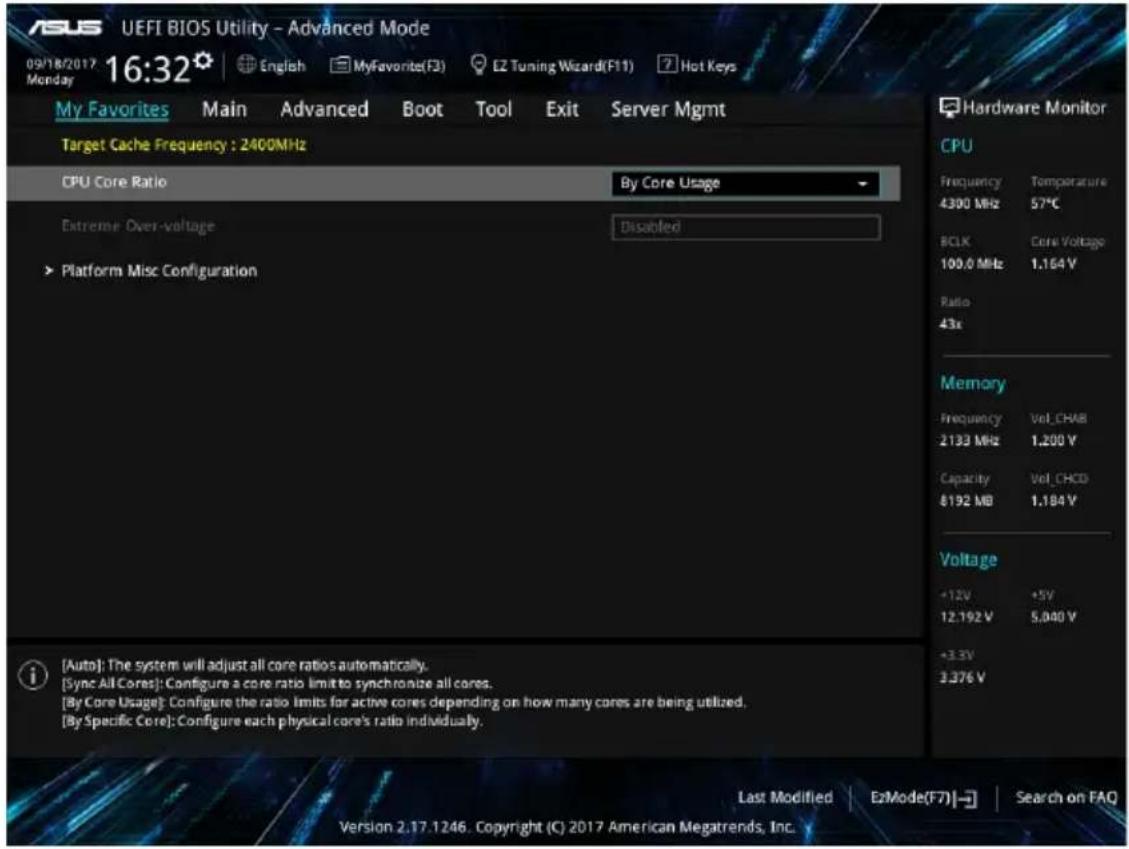Screen dimensions: 1129x849
Task: Click the Hot Keys question mark icon
Action: coord(667,65)
